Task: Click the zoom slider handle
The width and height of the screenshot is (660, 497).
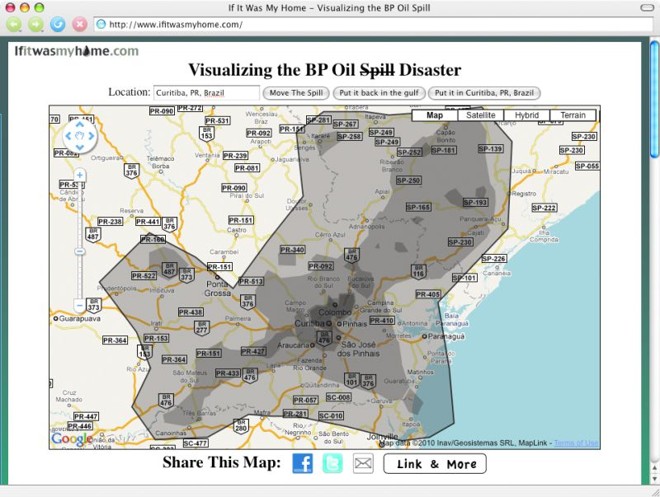Action: pyautogui.click(x=80, y=252)
